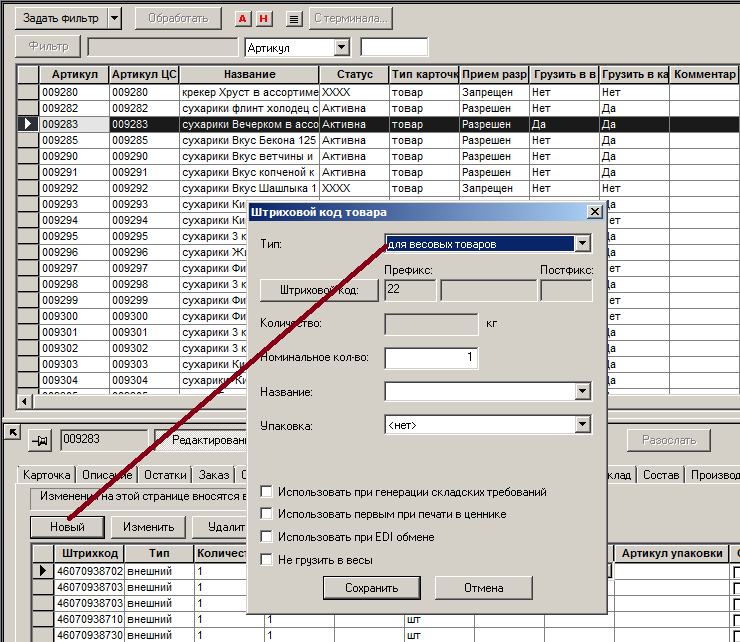740x642 pixels.
Task: Click the 'Разослать' button
Action: coord(669,440)
